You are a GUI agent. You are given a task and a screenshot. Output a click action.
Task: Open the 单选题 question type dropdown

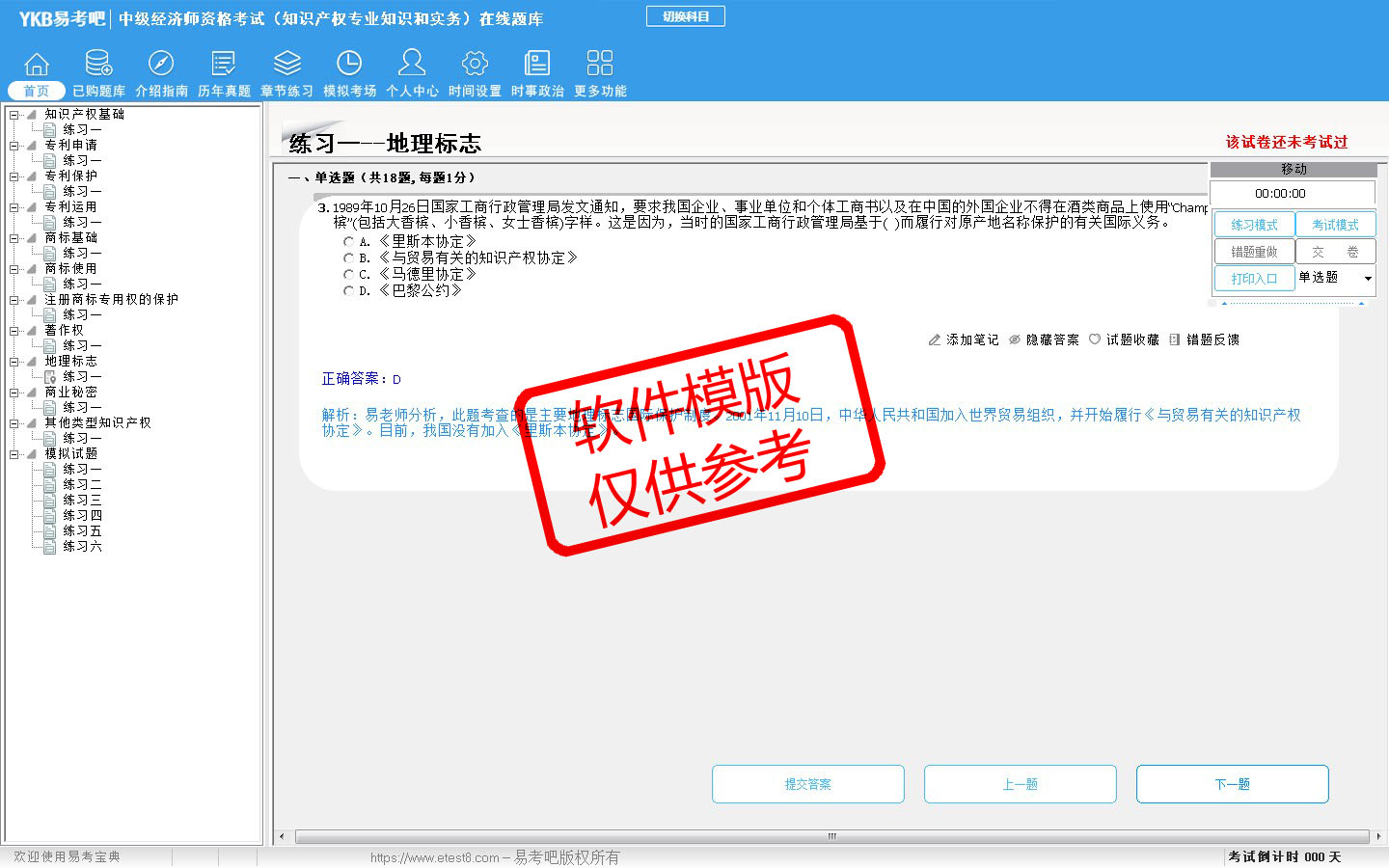(1367, 279)
